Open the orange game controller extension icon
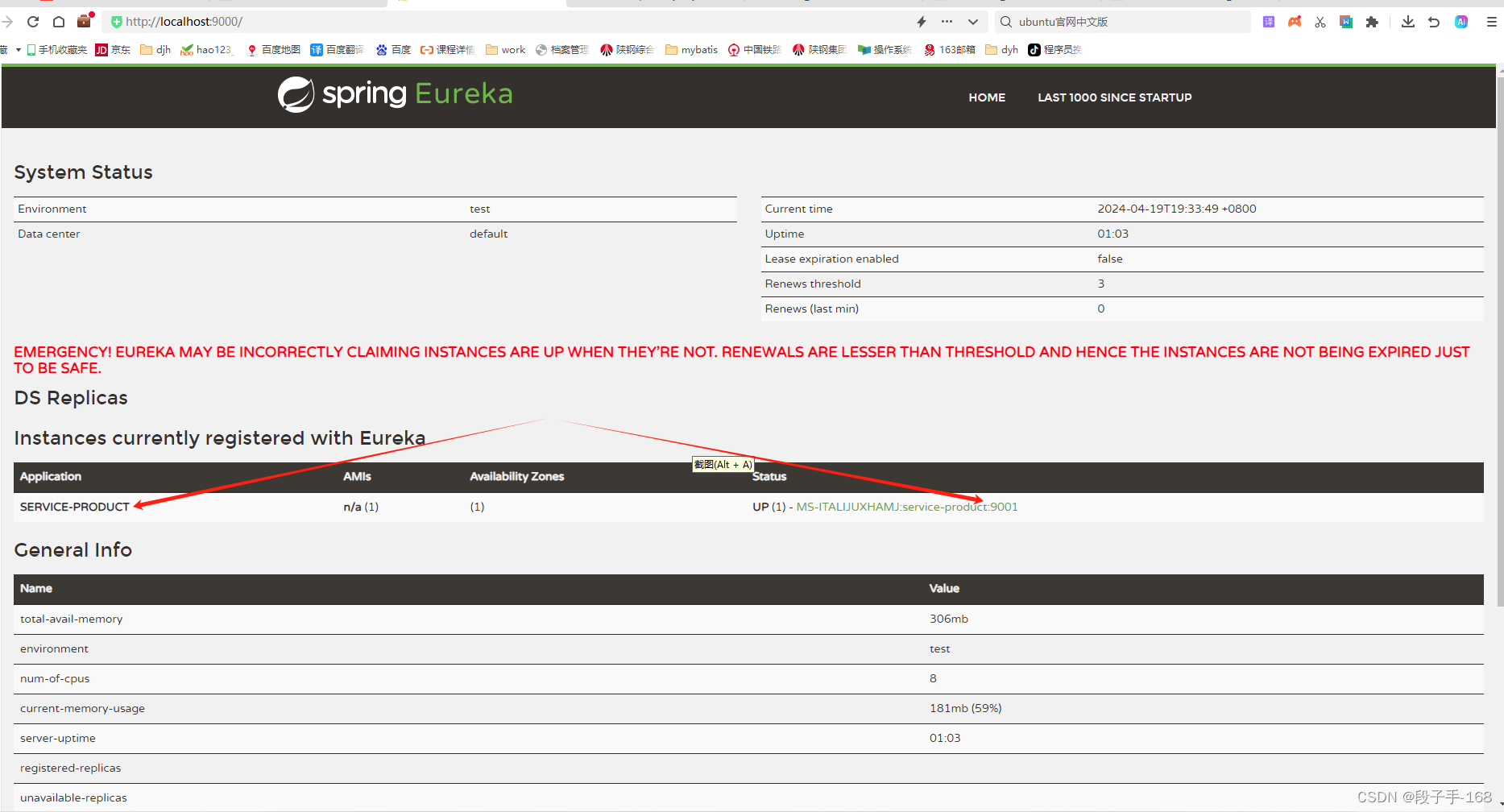Image resolution: width=1504 pixels, height=812 pixels. 1295,22
